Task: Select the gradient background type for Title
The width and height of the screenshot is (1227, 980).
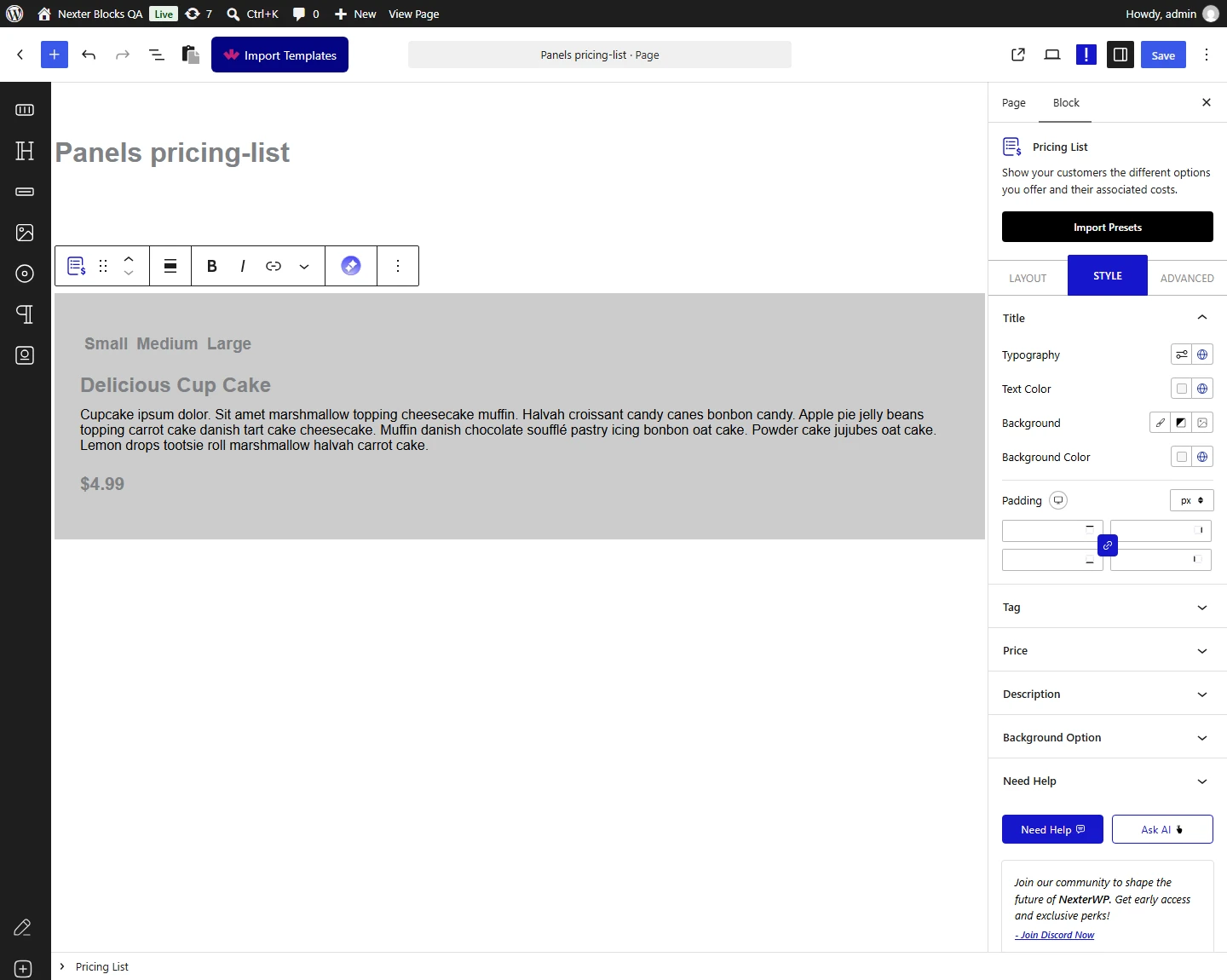Action: pyautogui.click(x=1181, y=423)
